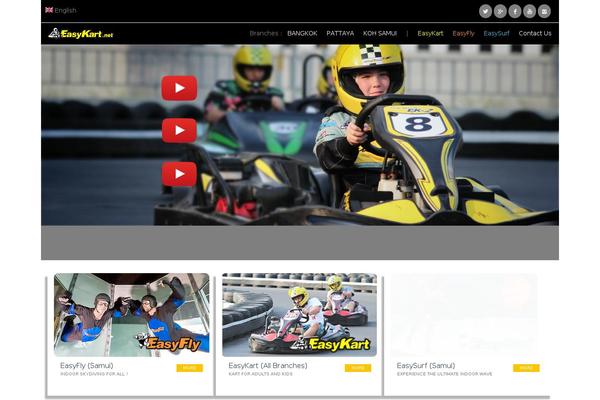Image resolution: width=600 pixels, height=400 pixels.
Task: Click the EasySurf (Samui) card title
Action: 426,366
